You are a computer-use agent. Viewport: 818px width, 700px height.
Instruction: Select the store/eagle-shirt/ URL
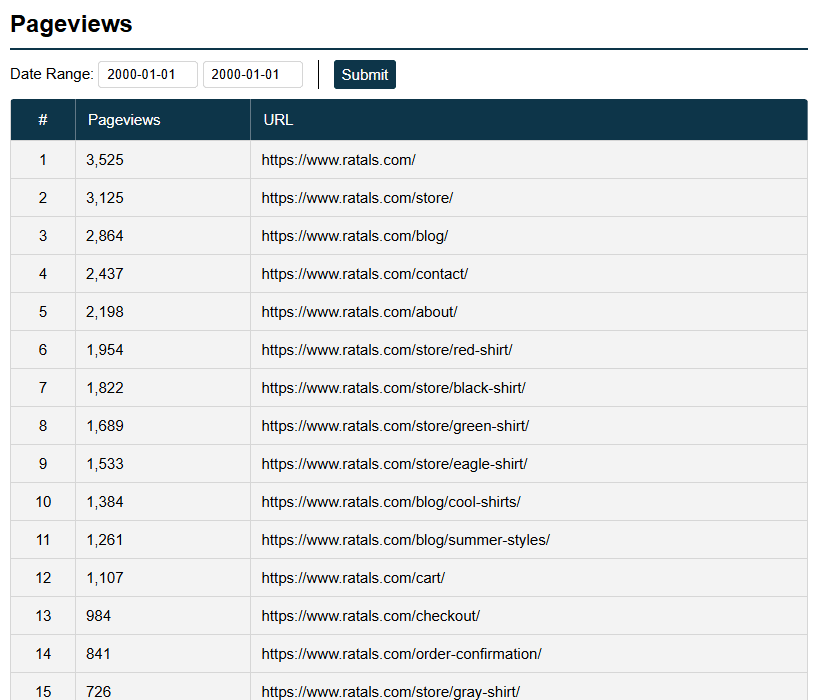pos(394,464)
